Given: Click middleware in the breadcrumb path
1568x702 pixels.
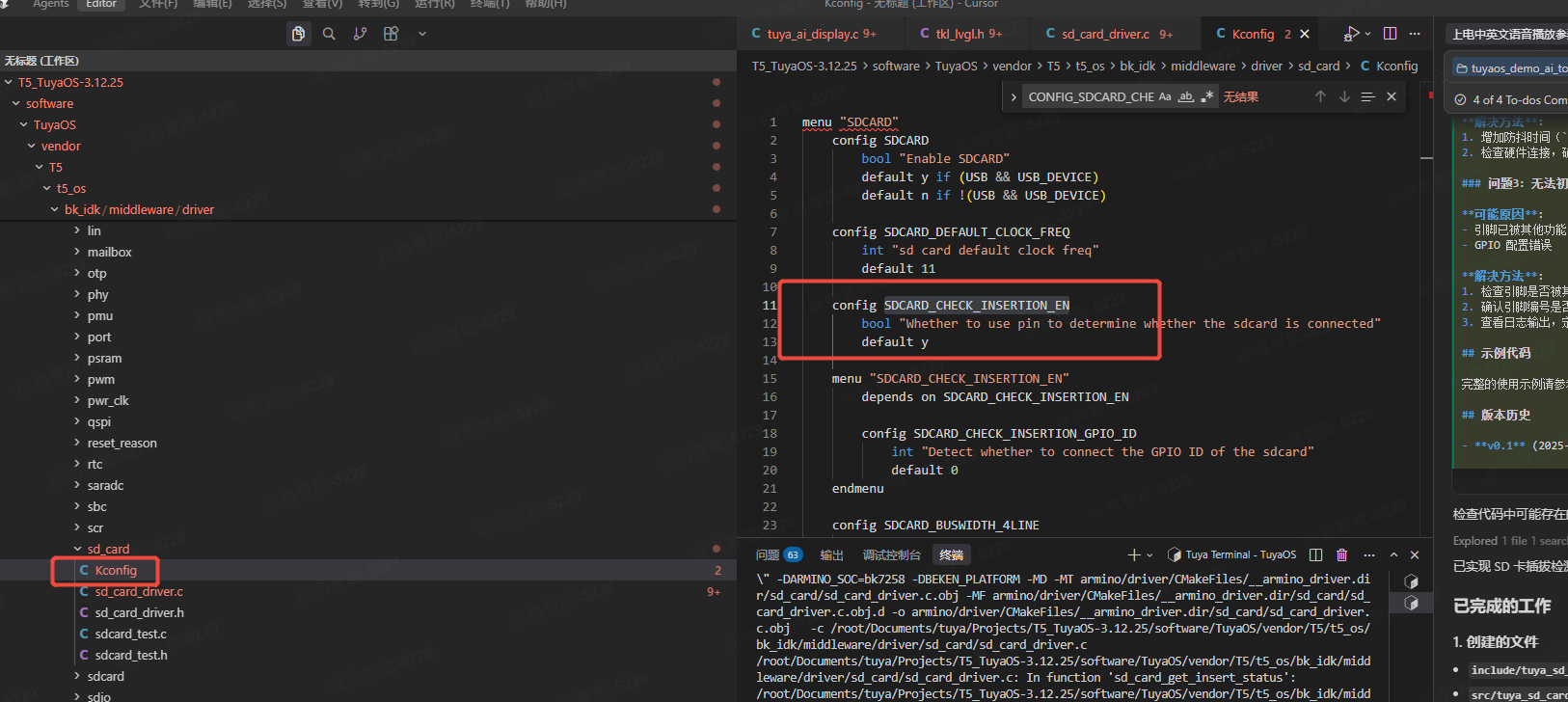Looking at the screenshot, I should tap(1203, 66).
